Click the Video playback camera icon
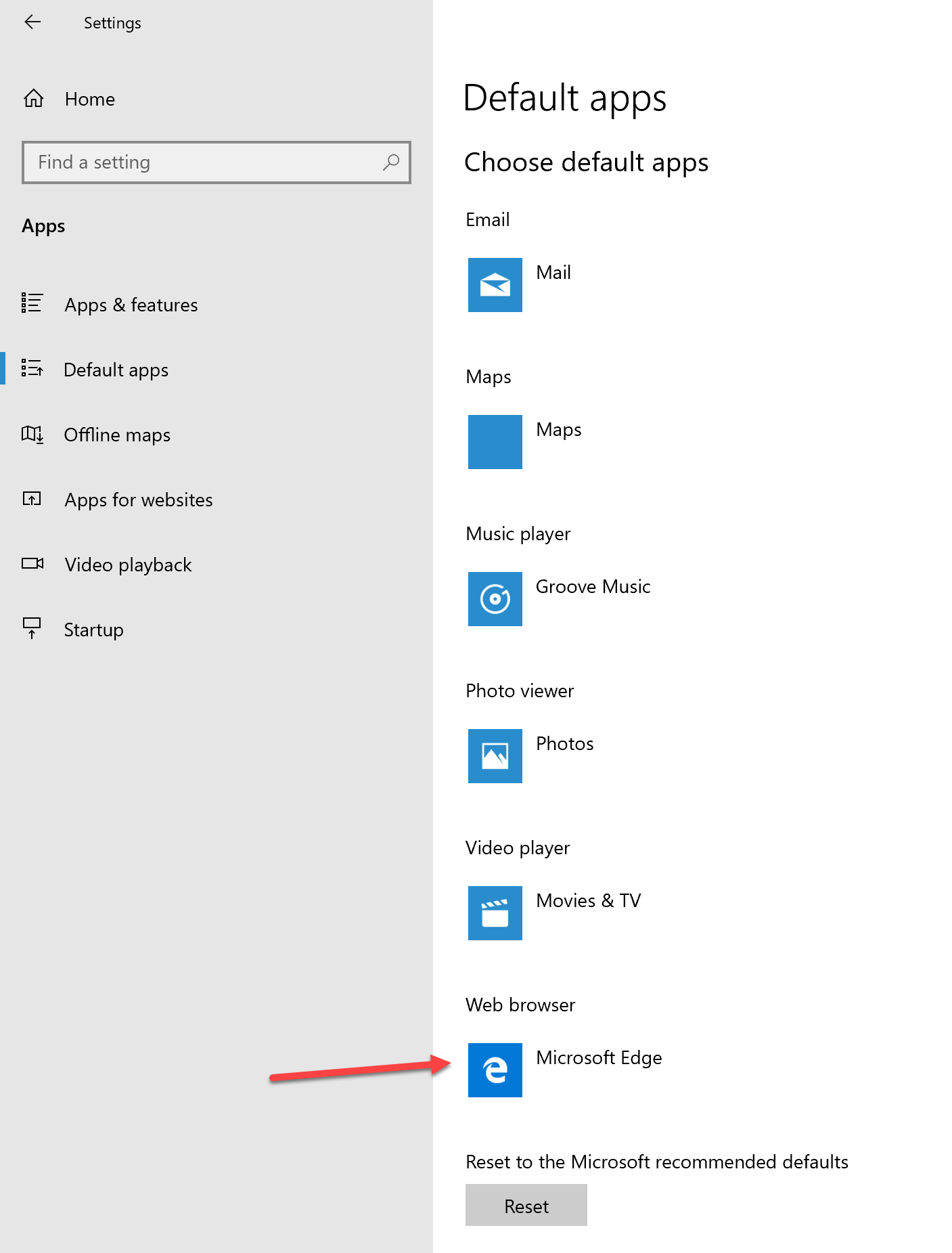This screenshot has width=952, height=1253. 32,563
